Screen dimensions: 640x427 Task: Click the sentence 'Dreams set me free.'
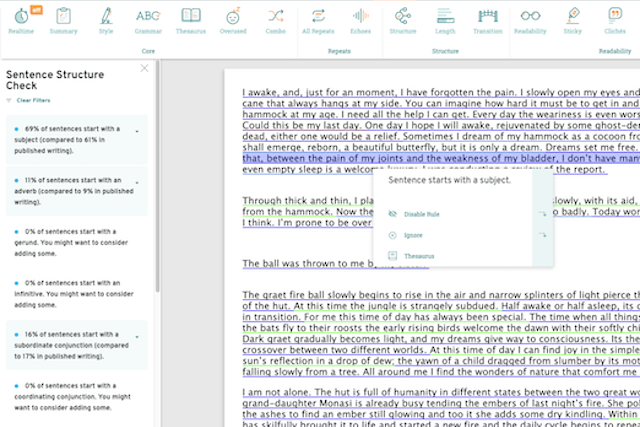(x=591, y=147)
